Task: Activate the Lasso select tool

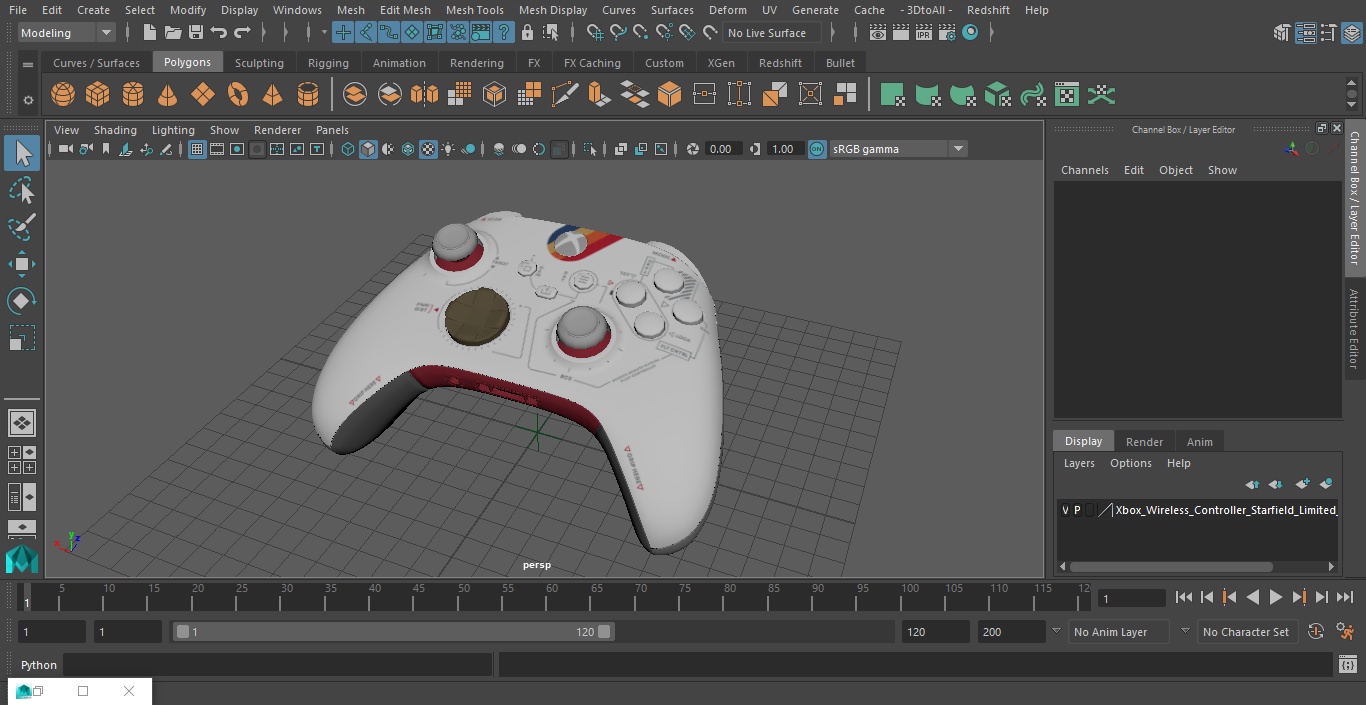Action: tap(22, 190)
